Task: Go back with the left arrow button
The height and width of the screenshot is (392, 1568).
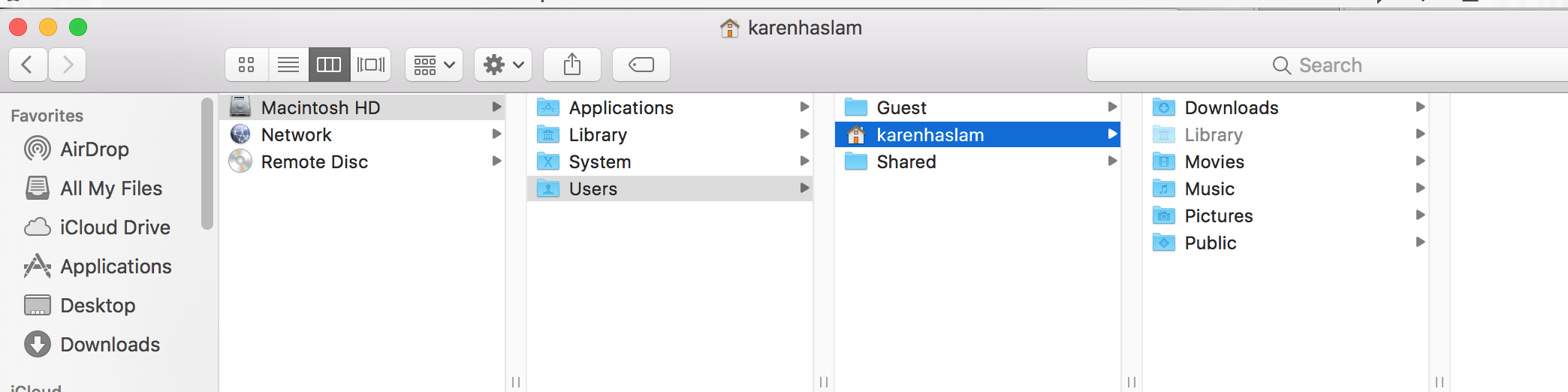Action: (x=28, y=65)
